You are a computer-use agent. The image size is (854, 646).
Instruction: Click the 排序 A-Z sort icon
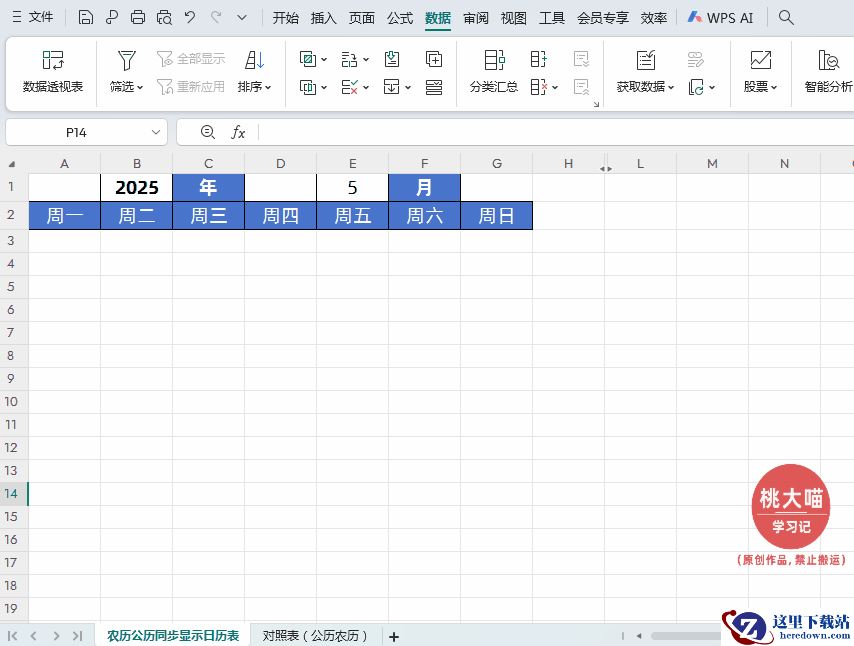[x=254, y=60]
